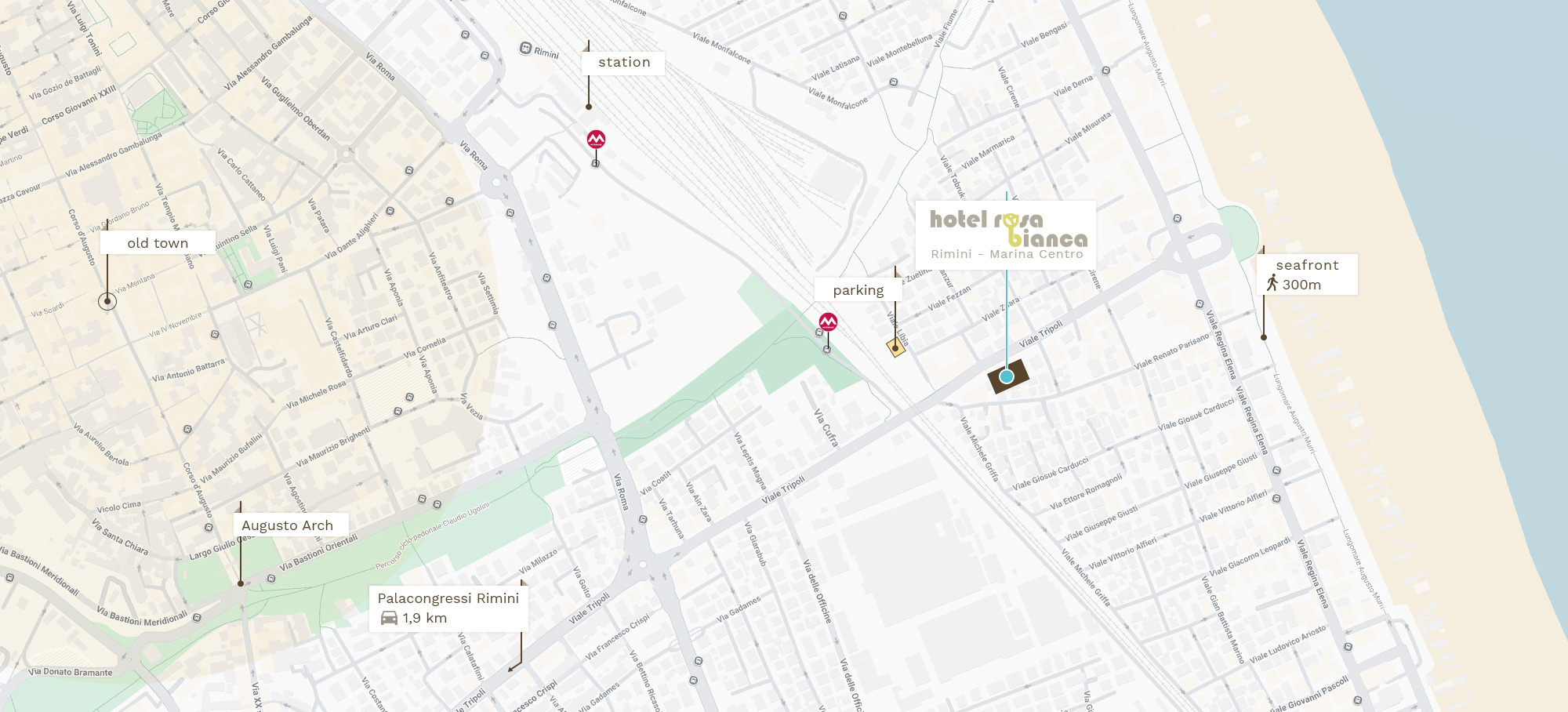Click the walking person icon near seafront
This screenshot has height=712, width=1568.
(x=1272, y=283)
